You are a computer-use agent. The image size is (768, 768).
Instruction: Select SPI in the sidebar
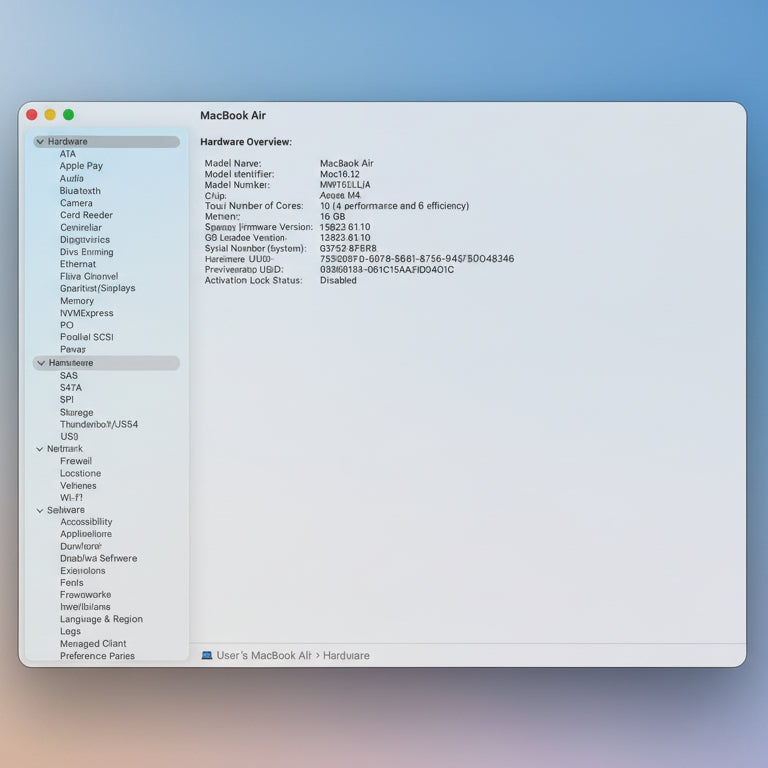[x=67, y=400]
